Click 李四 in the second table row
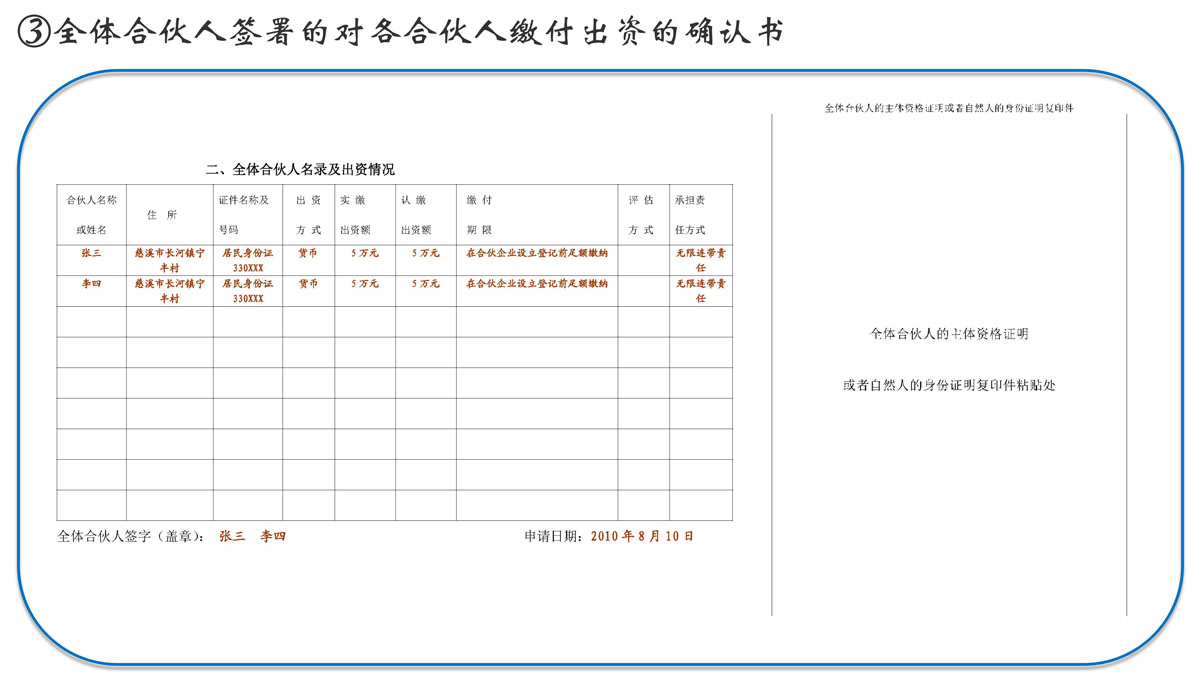The height and width of the screenshot is (676, 1201). pos(91,284)
